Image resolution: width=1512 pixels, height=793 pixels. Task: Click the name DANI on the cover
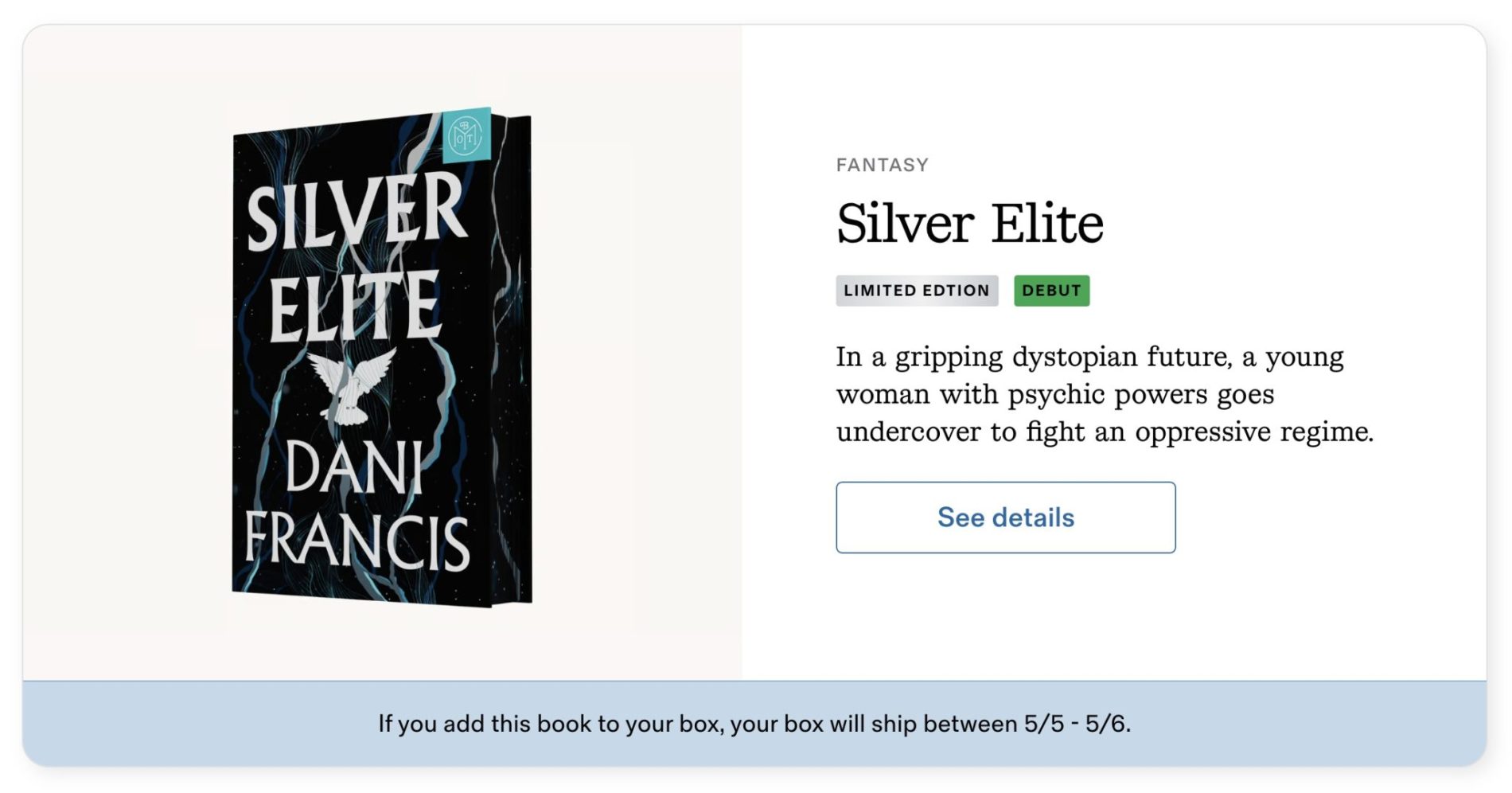pos(354,468)
